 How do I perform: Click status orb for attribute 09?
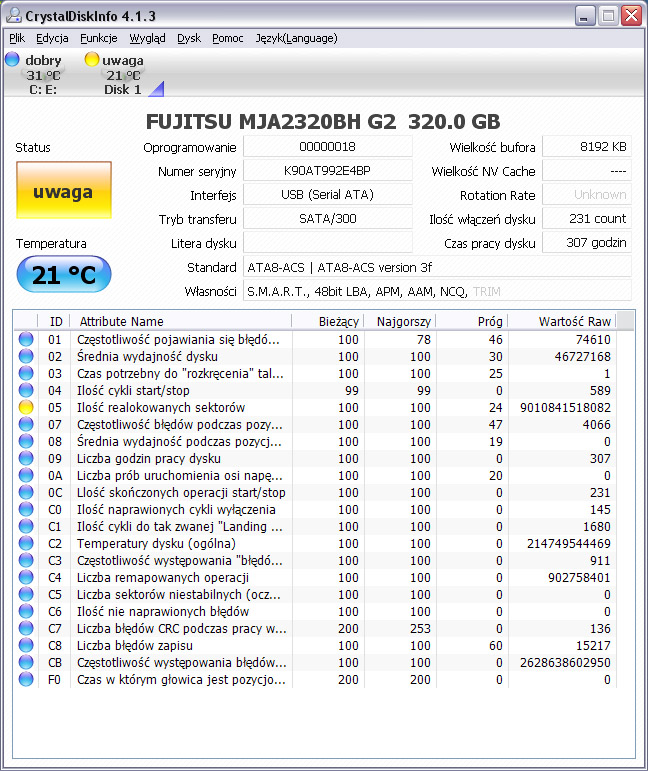26,458
